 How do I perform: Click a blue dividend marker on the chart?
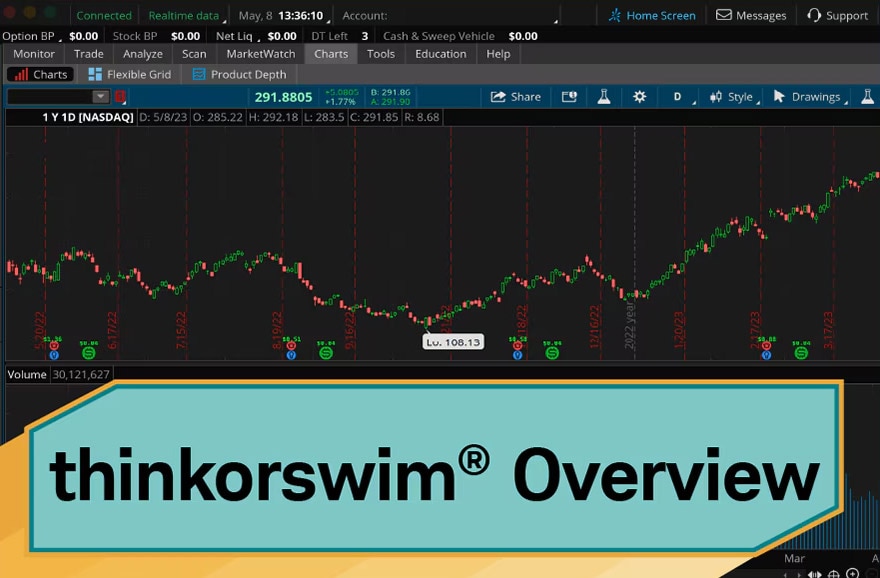pyautogui.click(x=52, y=352)
